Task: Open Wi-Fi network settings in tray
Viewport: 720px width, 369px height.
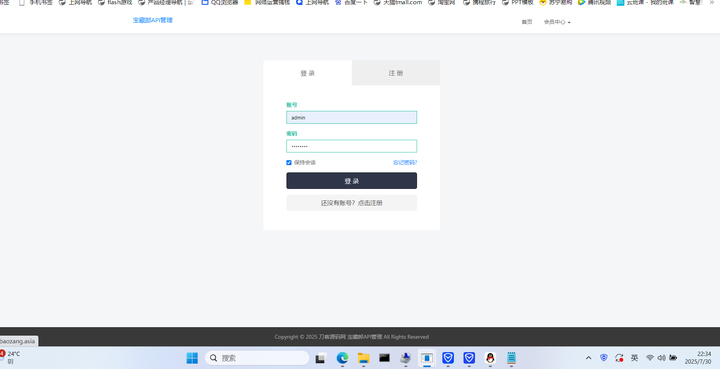Action: [x=650, y=358]
